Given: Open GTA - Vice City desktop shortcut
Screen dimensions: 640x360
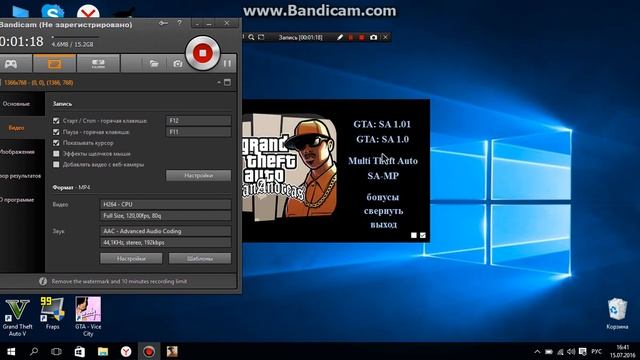Looking at the screenshot, I should point(88,317).
